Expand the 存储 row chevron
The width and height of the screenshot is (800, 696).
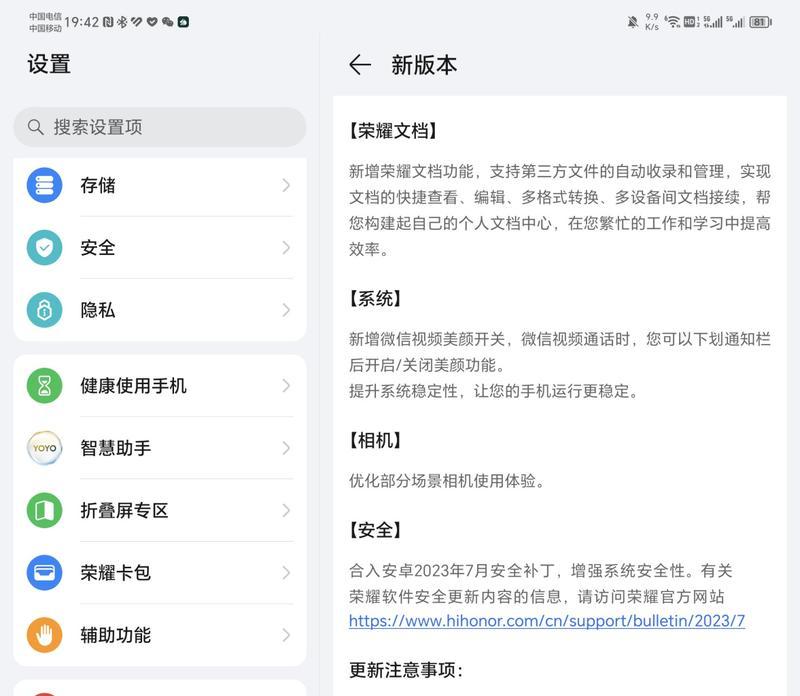coord(286,185)
